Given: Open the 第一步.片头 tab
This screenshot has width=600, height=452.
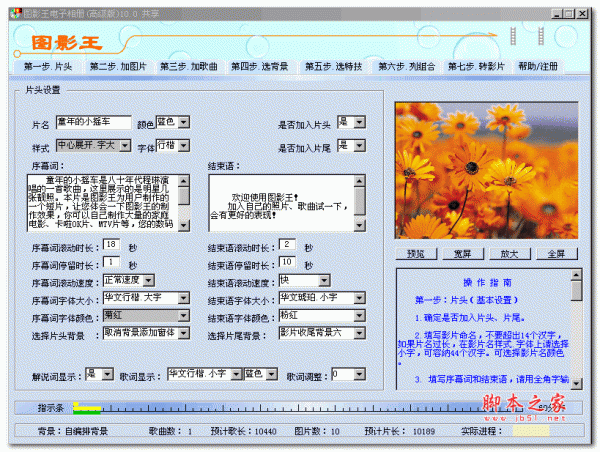Looking at the screenshot, I should [x=48, y=67].
